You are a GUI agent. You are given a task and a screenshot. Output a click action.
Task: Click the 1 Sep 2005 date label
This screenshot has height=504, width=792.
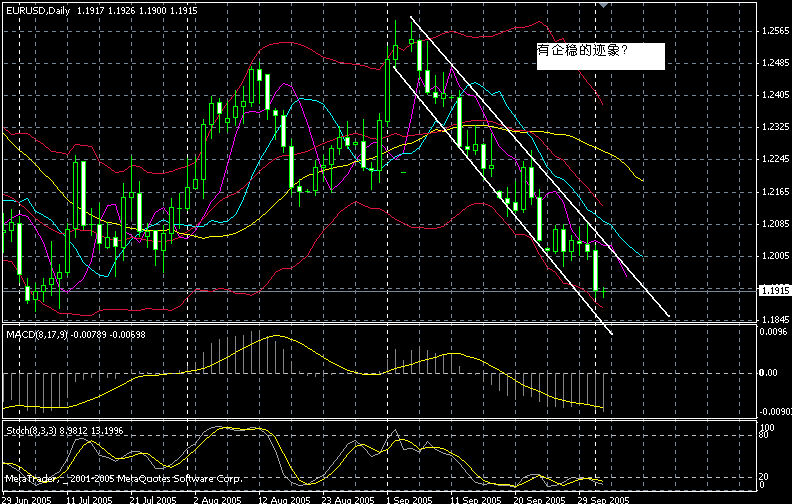coord(410,500)
